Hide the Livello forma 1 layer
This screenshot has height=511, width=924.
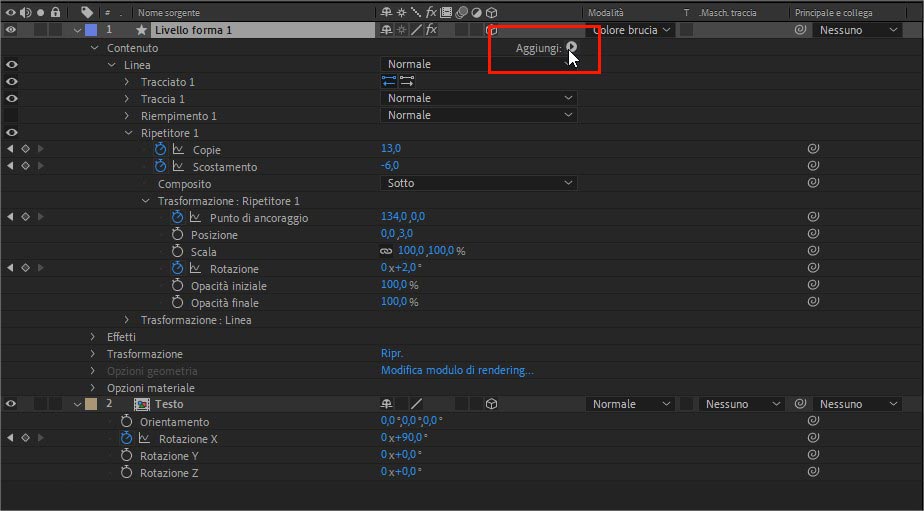click(x=11, y=30)
